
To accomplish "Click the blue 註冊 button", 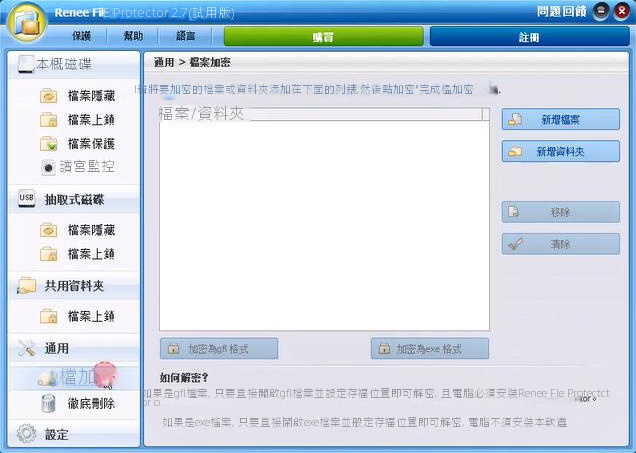I will point(529,37).
